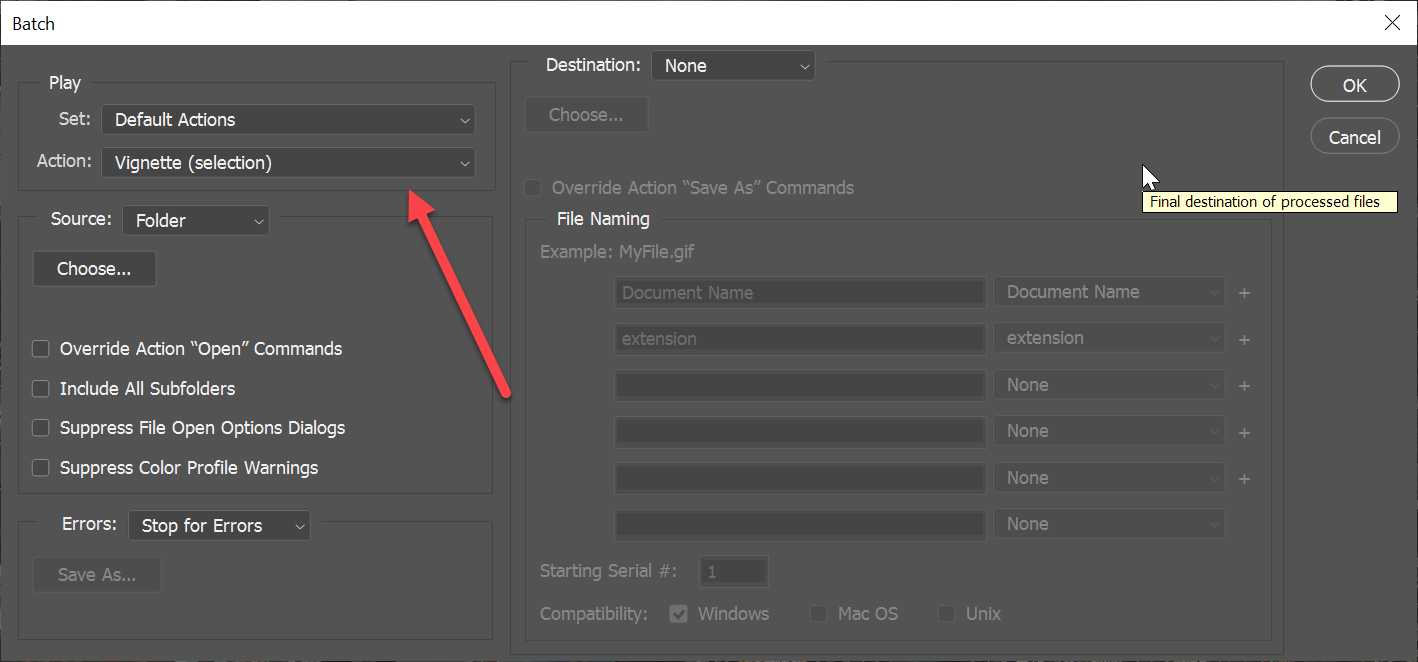Viewport: 1418px width, 662px height.
Task: Toggle the Windows compatibility checkbox
Action: pos(679,614)
